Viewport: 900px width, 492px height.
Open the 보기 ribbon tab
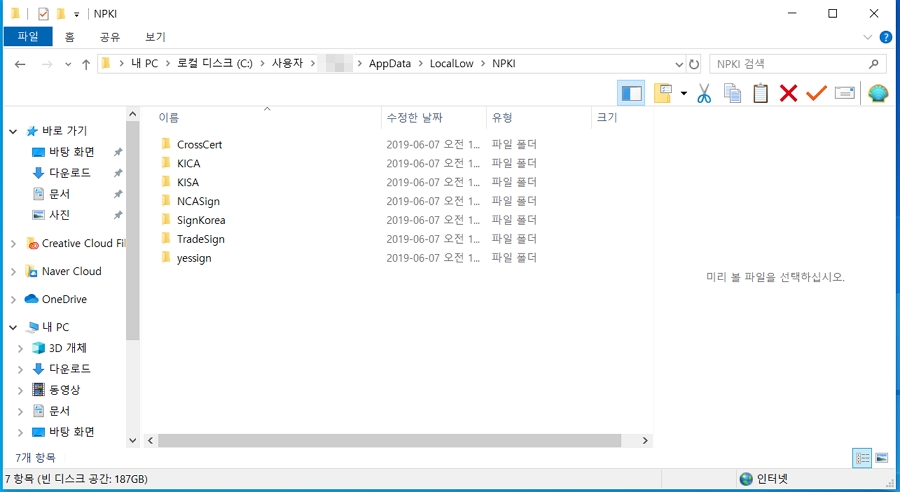pos(155,37)
